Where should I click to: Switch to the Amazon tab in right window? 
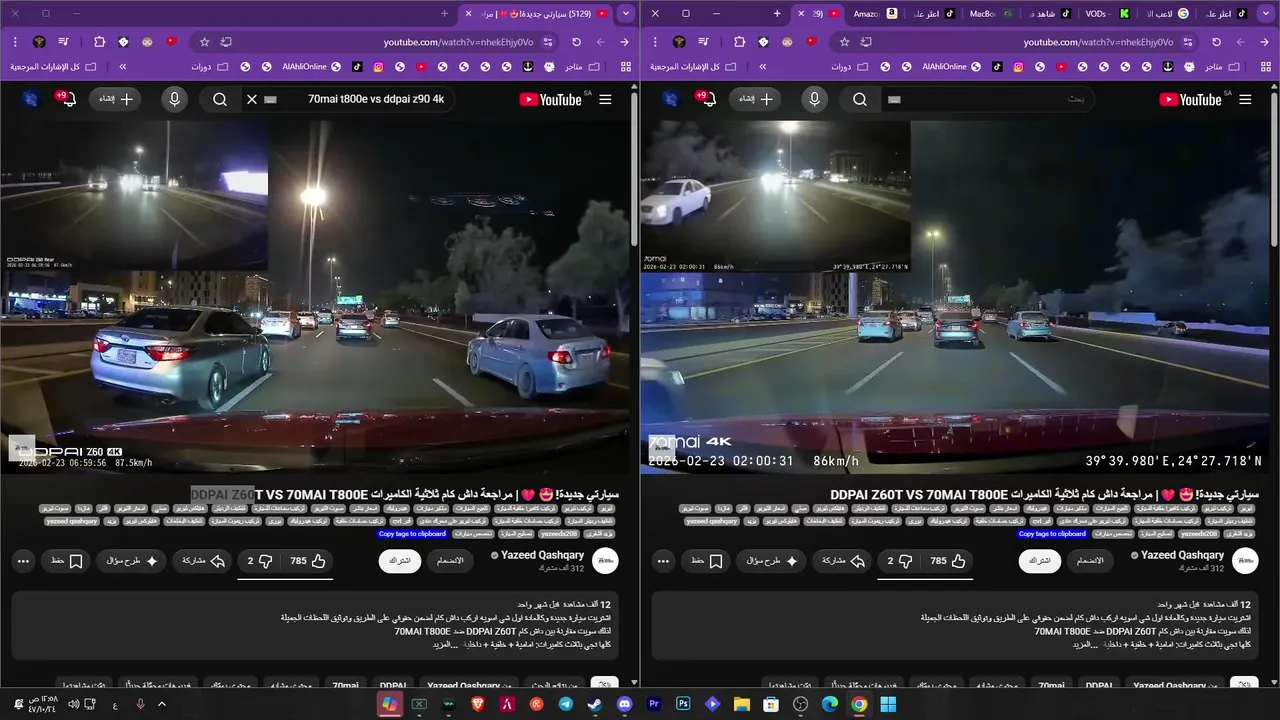tap(875, 14)
